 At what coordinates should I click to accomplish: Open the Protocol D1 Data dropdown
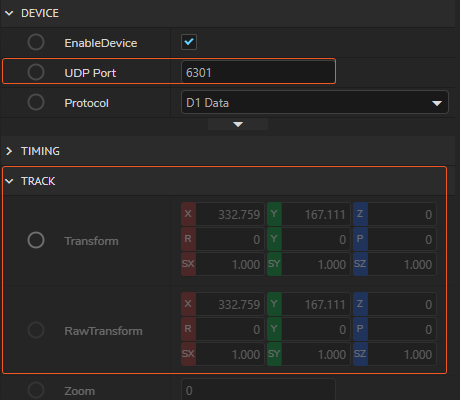pyautogui.click(x=315, y=102)
